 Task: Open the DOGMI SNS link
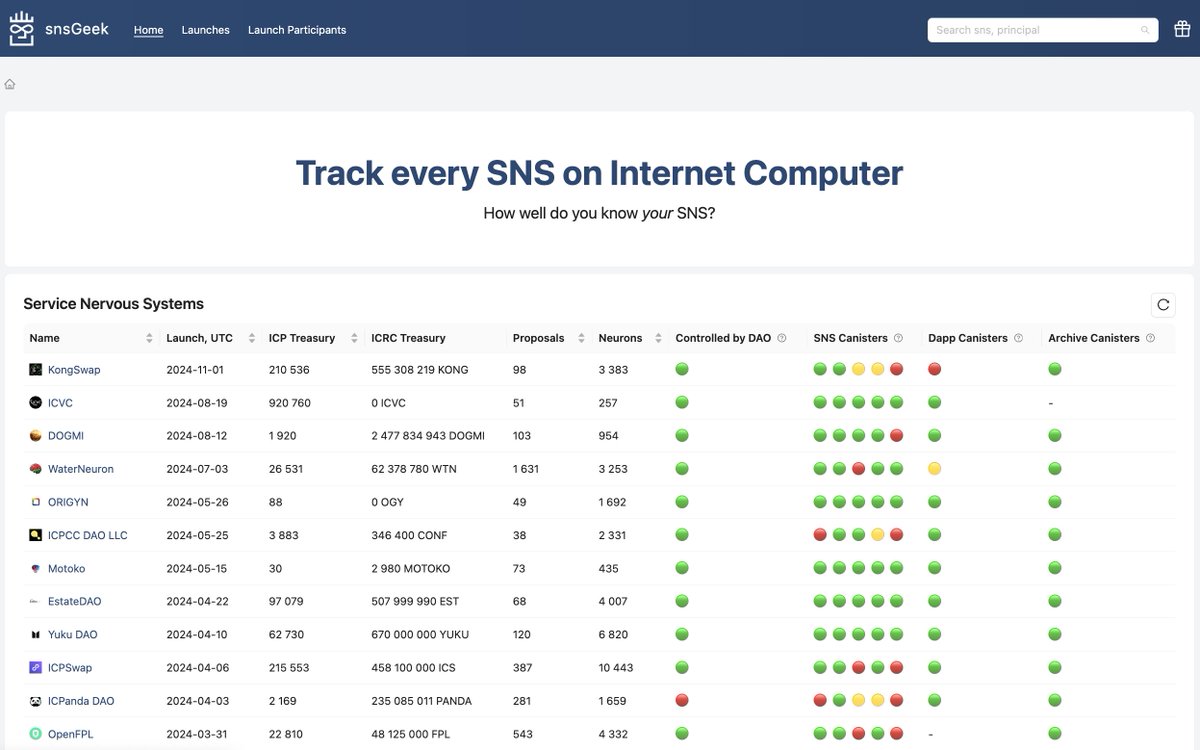point(65,436)
